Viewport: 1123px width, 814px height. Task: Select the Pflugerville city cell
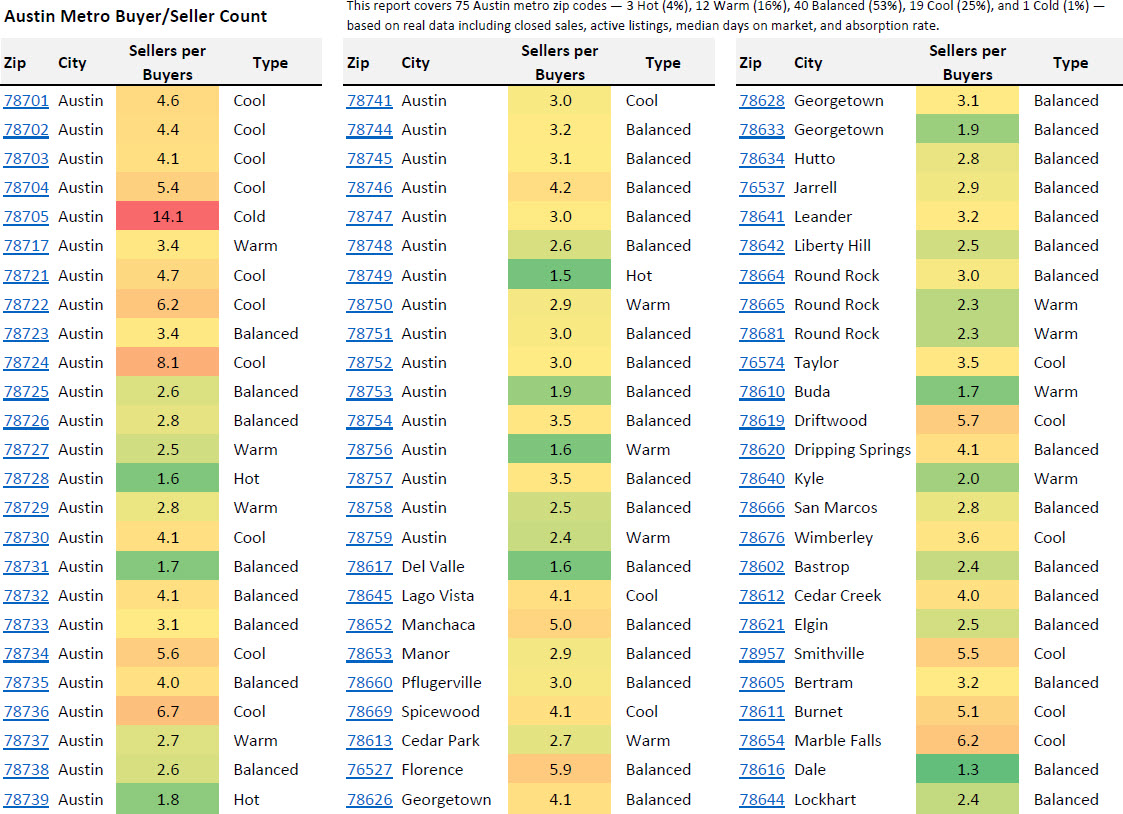[x=441, y=683]
